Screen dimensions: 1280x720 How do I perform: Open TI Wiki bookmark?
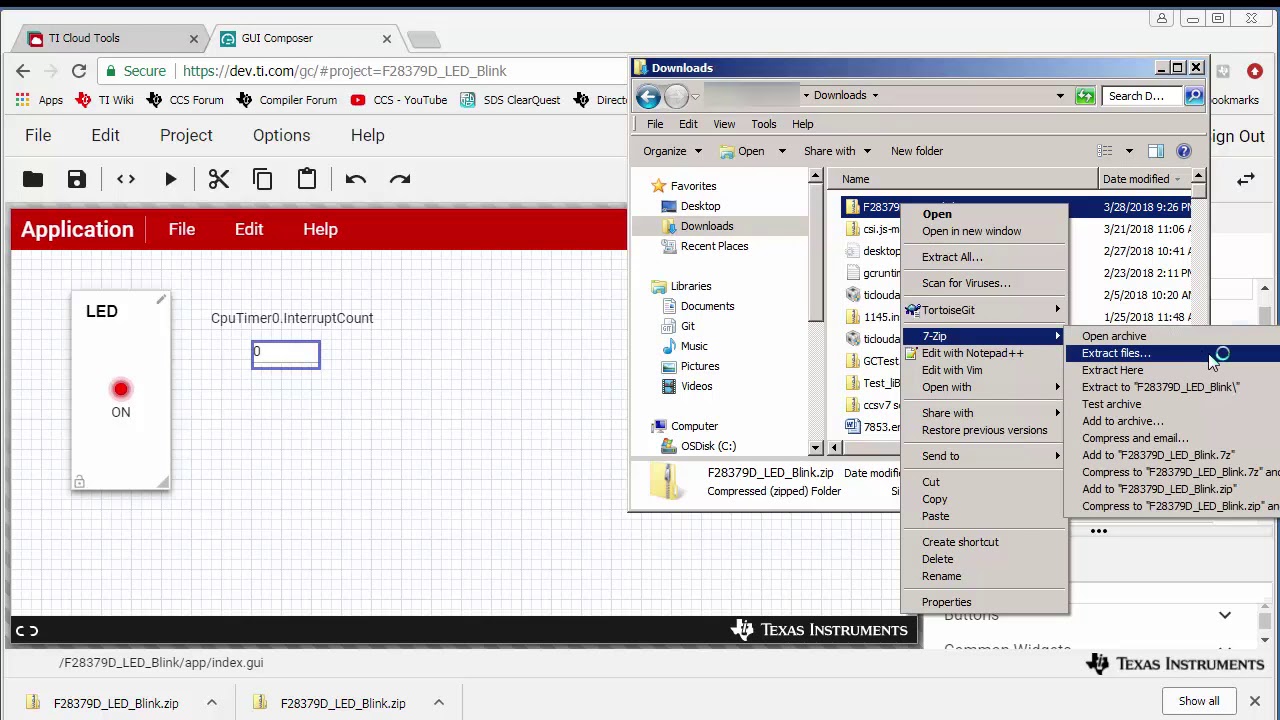click(x=106, y=100)
